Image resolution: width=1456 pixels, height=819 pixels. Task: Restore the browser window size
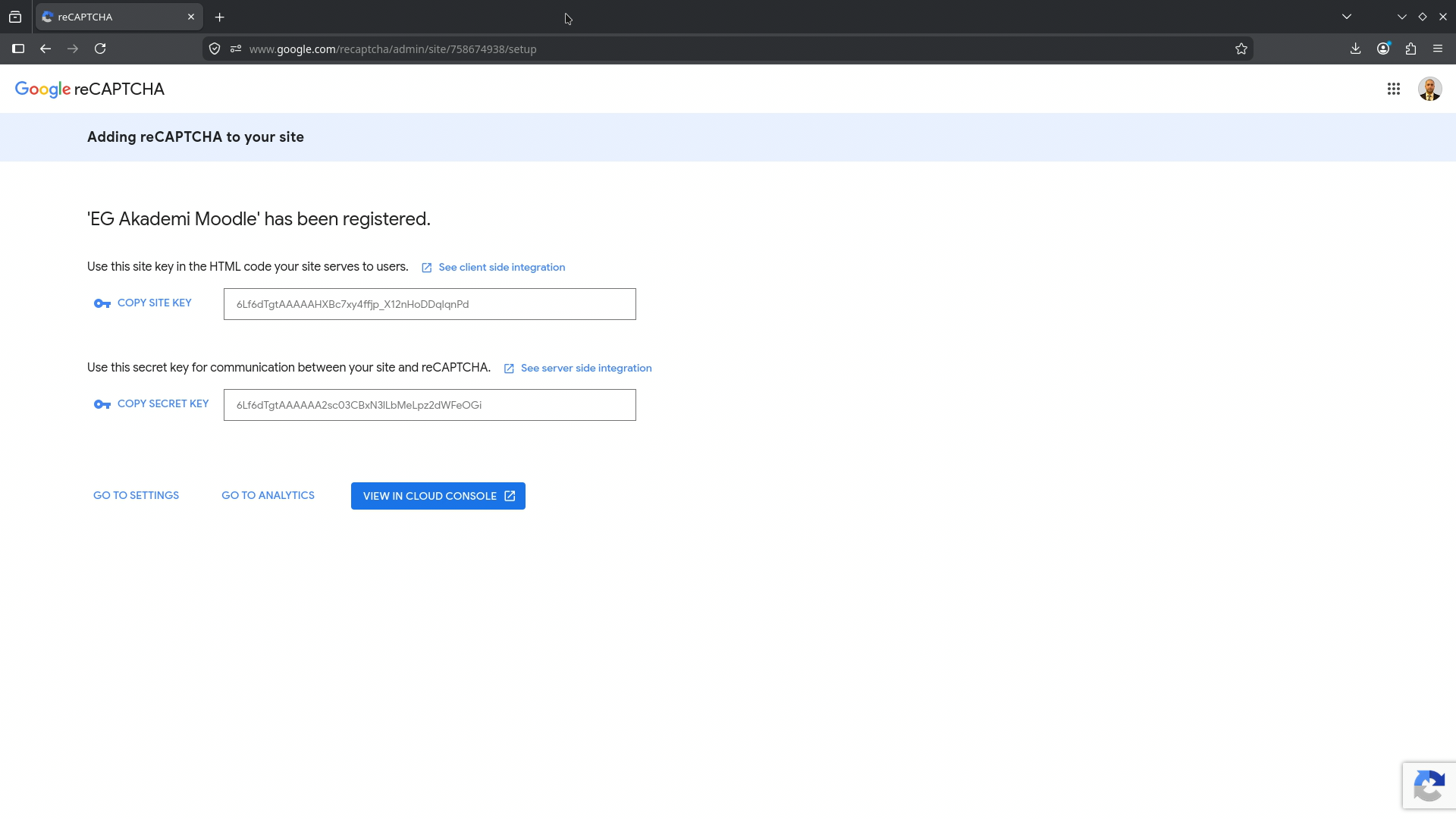1422,17
